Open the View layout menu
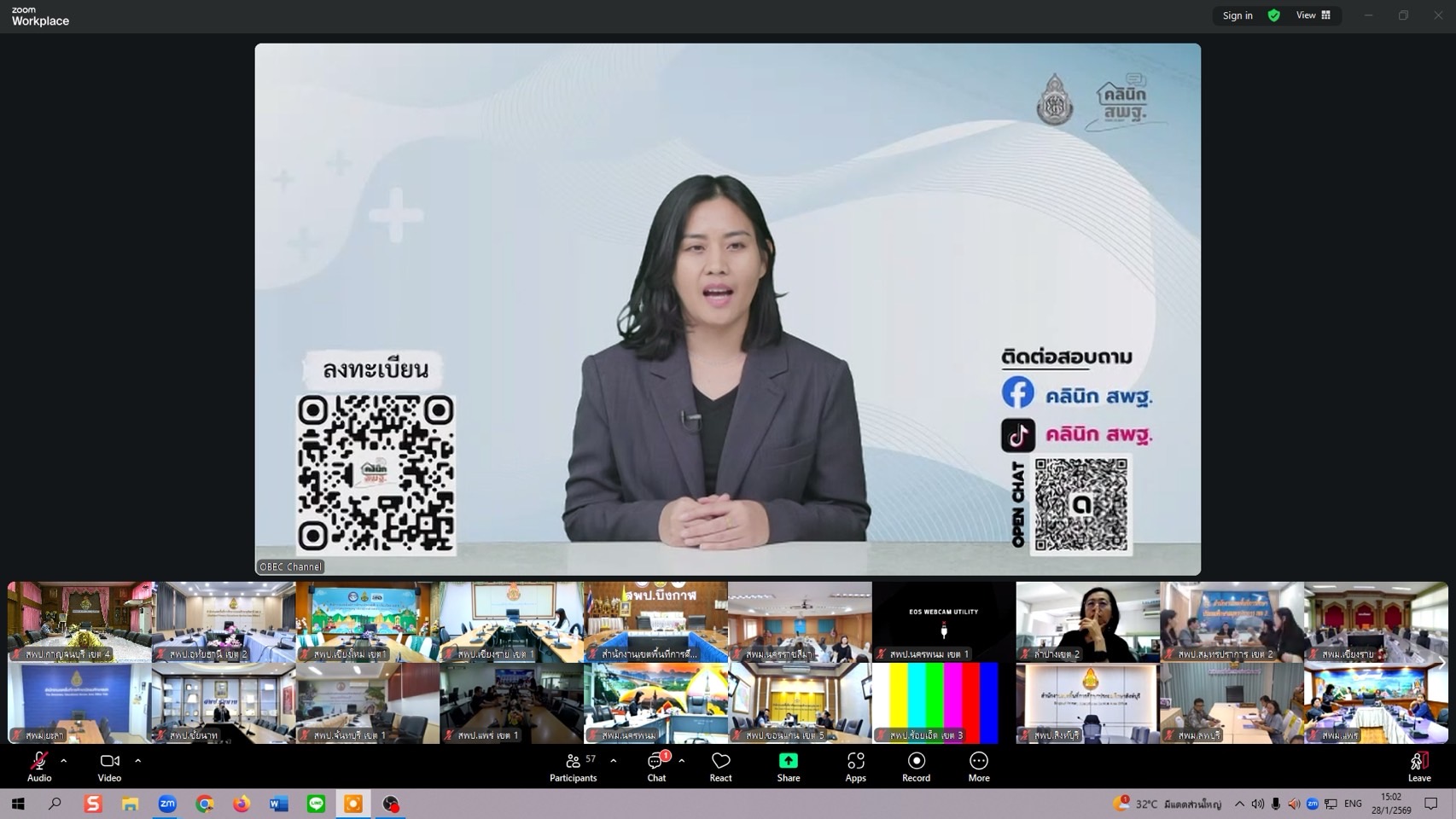This screenshot has width=1456, height=819. 1313,15
